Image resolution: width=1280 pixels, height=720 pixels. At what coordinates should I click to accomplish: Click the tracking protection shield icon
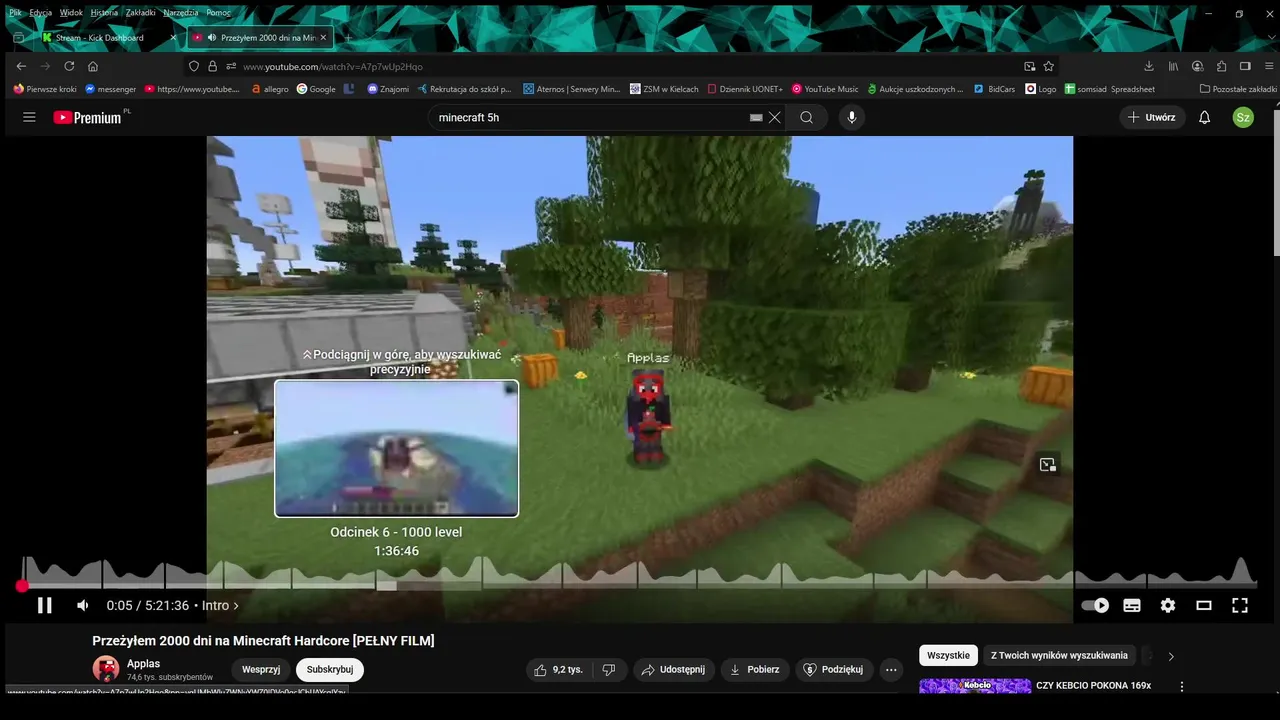[x=194, y=66]
